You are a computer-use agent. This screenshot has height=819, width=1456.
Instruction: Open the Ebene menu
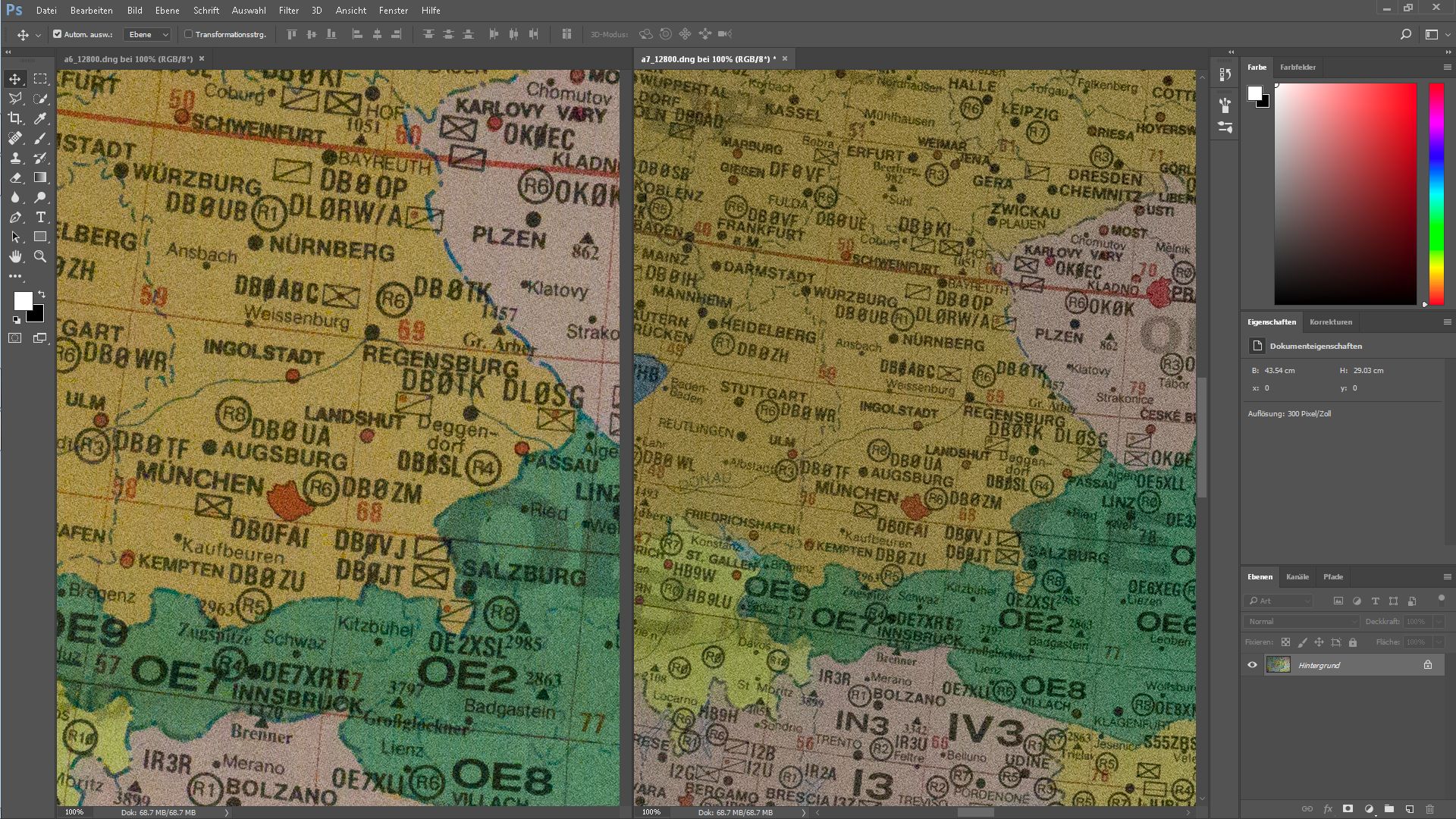167,11
